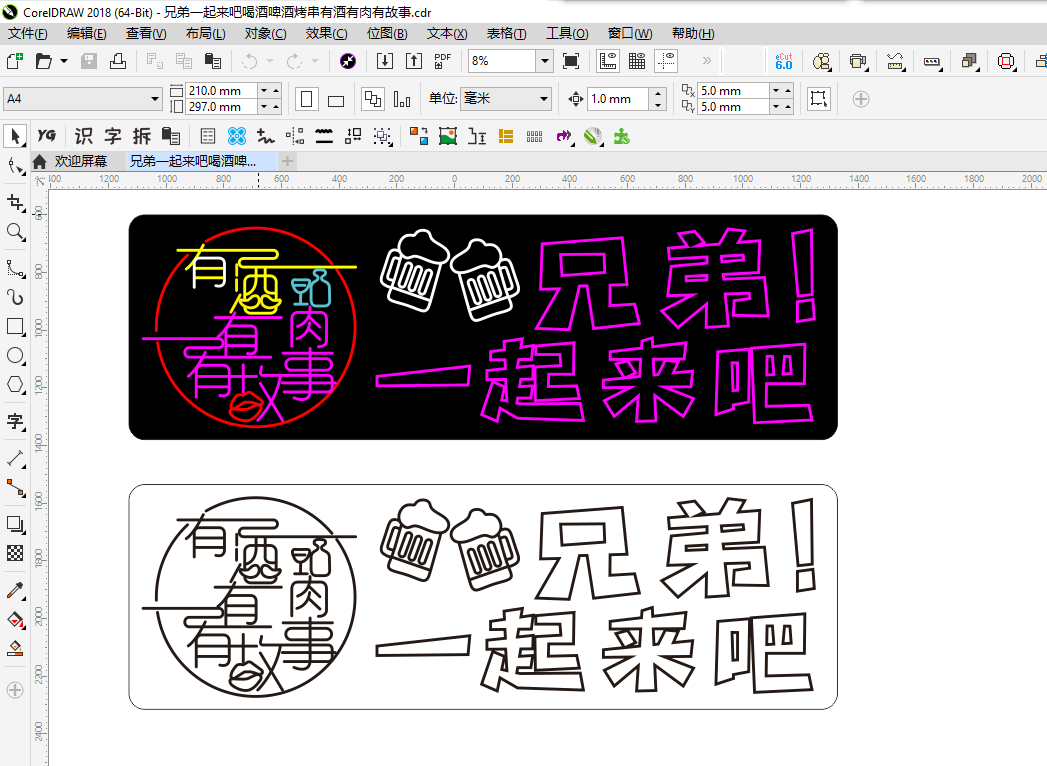Open the A4 page size dropdown
This screenshot has height=766, width=1047.
click(x=155, y=99)
